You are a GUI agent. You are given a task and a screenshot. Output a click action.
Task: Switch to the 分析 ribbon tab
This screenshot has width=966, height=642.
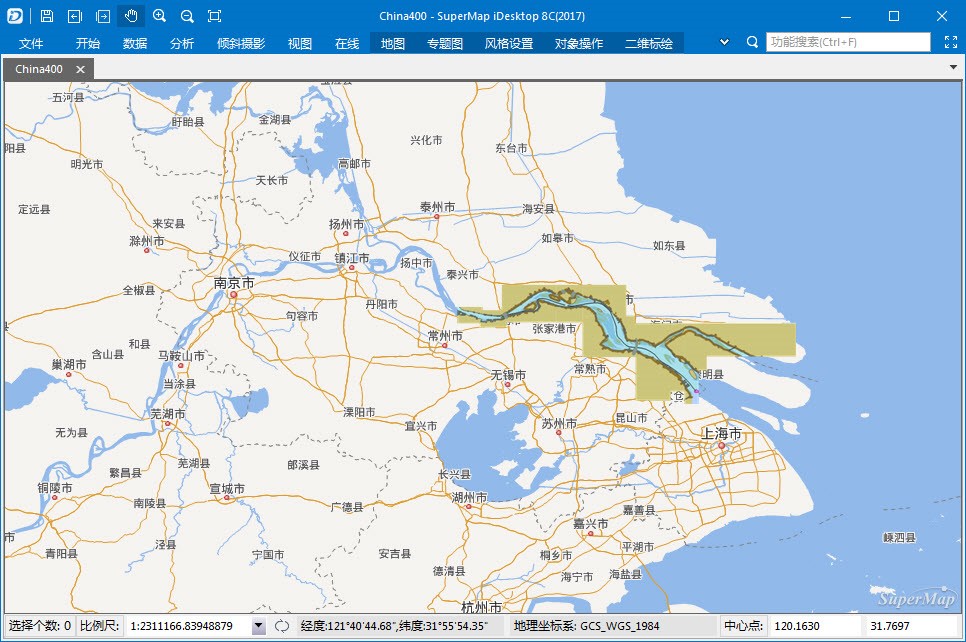[182, 43]
